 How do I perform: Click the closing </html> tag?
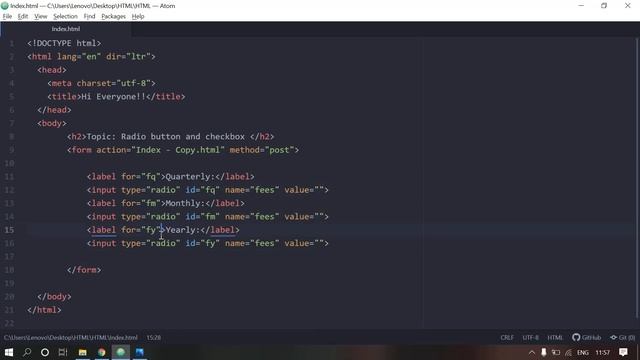44,310
